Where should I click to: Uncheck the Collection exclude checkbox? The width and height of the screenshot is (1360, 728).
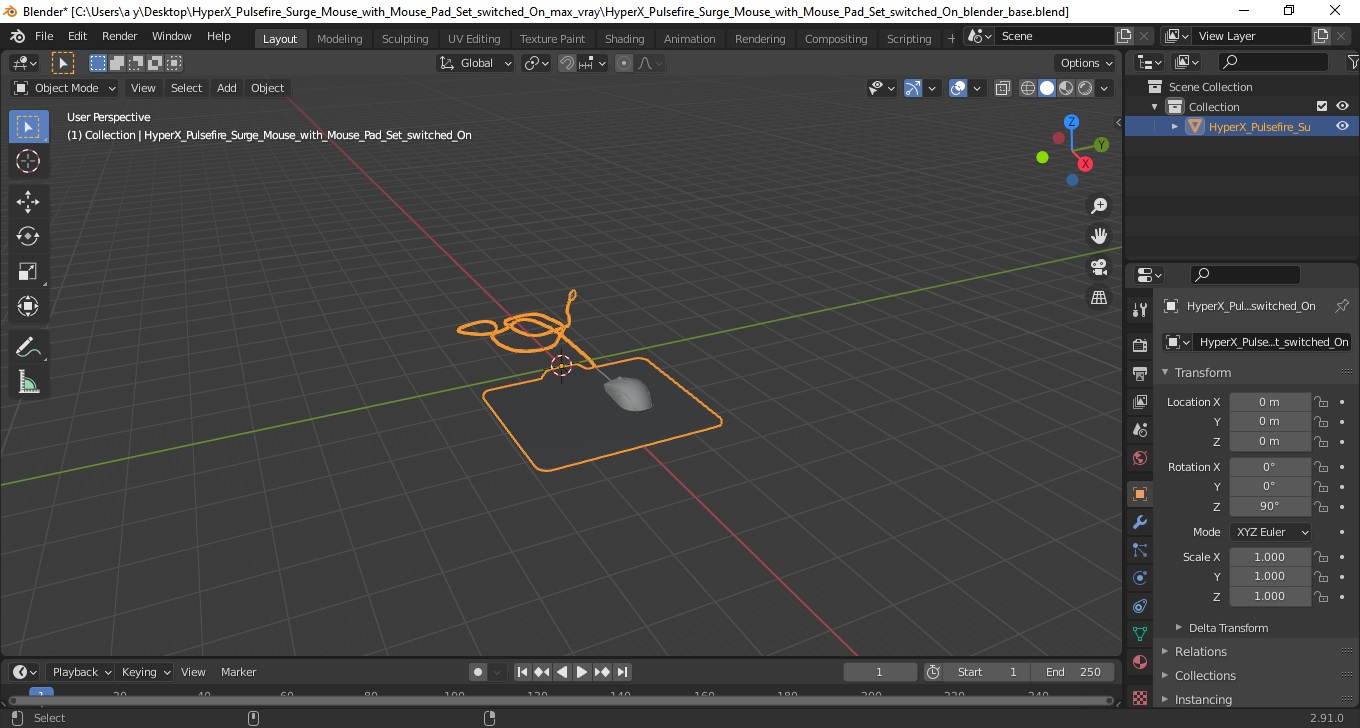click(x=1322, y=106)
